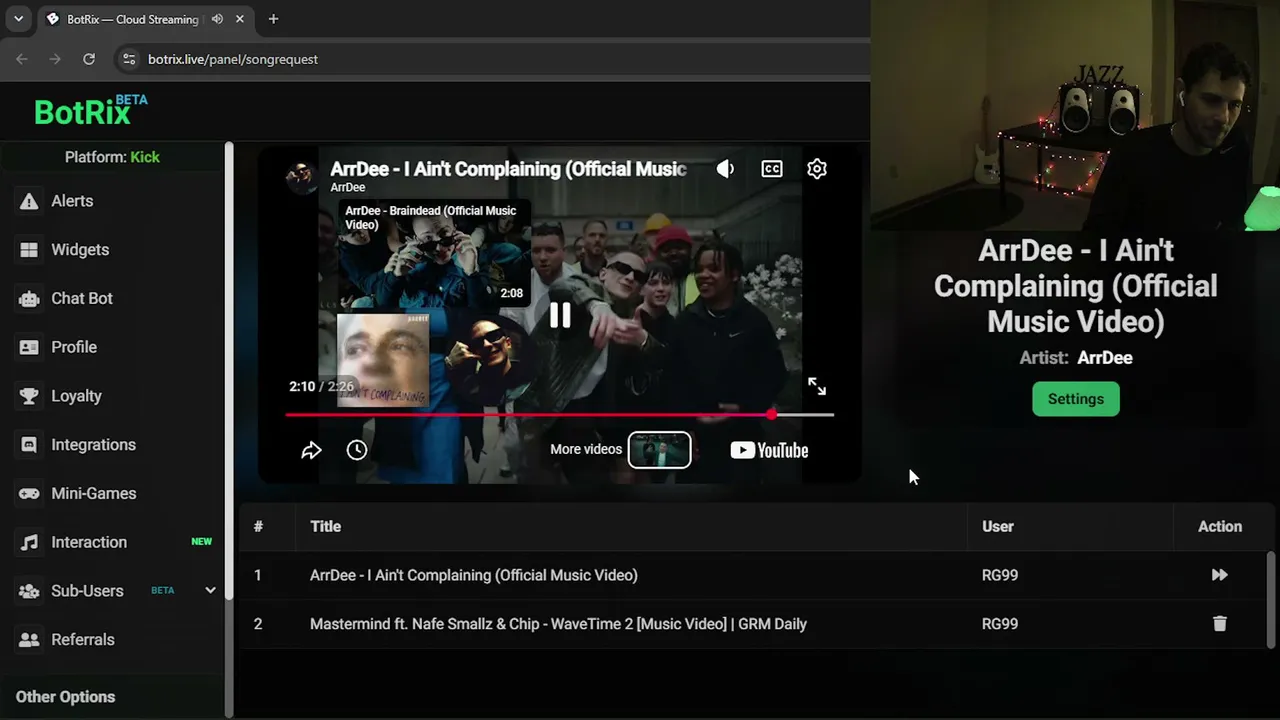Click the Title column header
This screenshot has width=1280, height=720.
click(325, 526)
